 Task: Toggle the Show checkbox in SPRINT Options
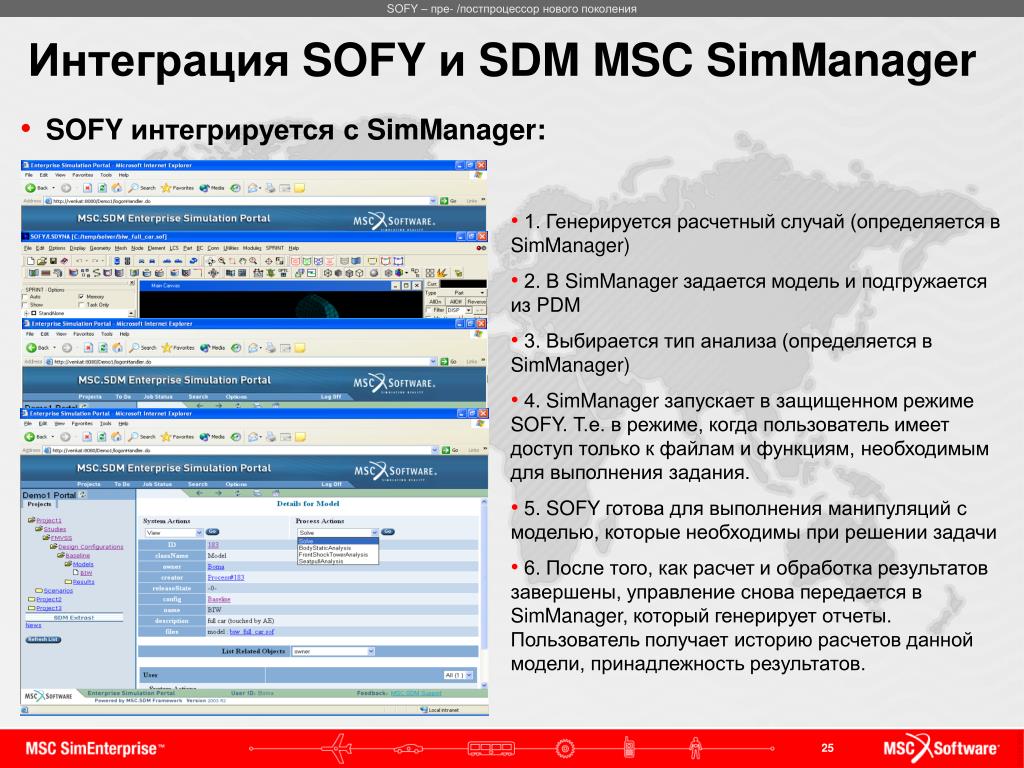click(x=25, y=305)
